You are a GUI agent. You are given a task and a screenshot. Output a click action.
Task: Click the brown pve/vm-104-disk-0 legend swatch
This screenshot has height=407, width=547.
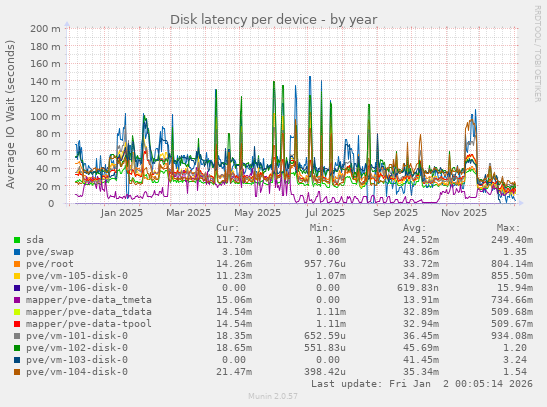[17, 372]
